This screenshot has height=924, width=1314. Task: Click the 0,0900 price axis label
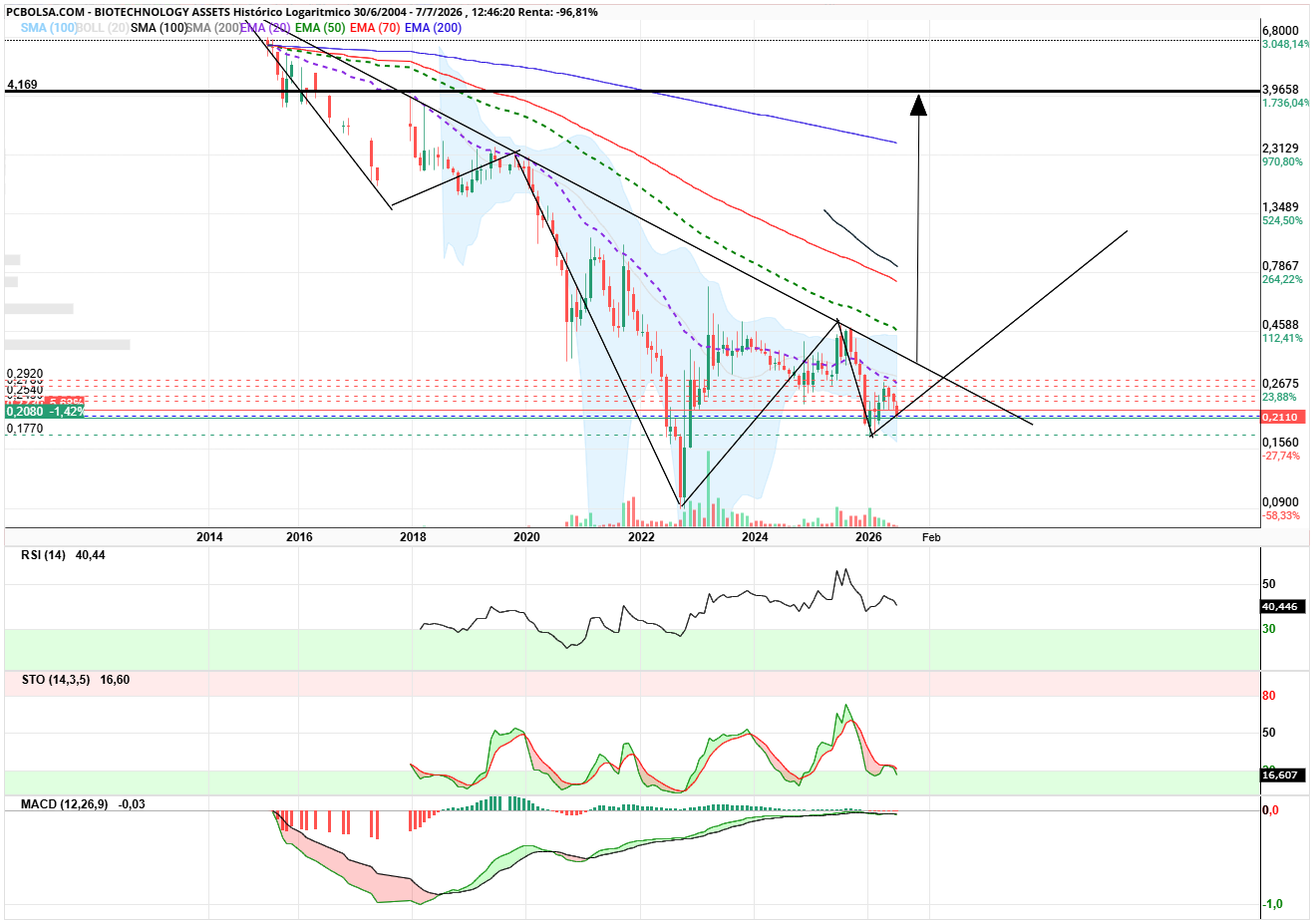[x=1281, y=502]
